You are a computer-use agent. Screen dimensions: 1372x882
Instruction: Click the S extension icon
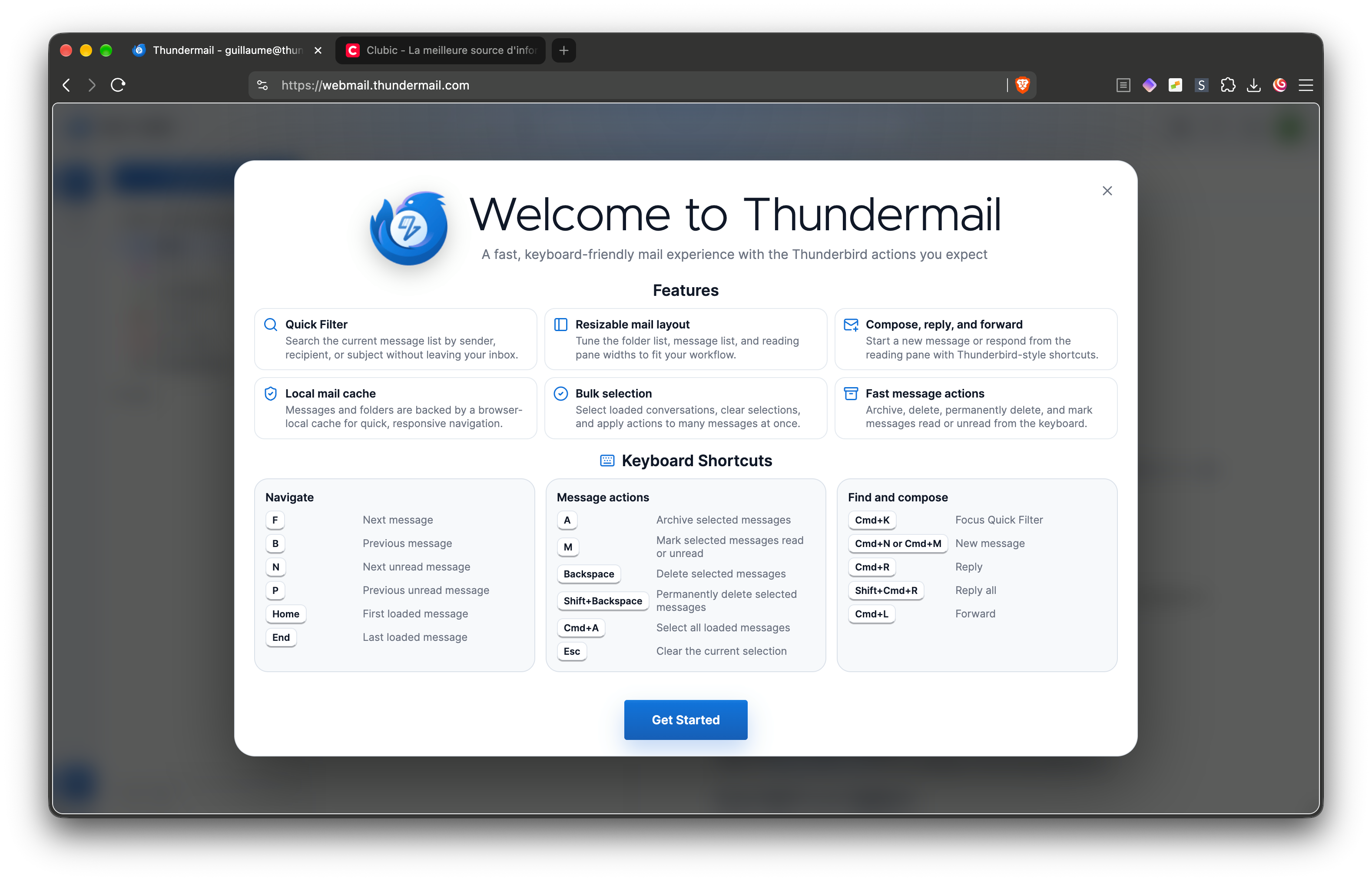(1201, 85)
